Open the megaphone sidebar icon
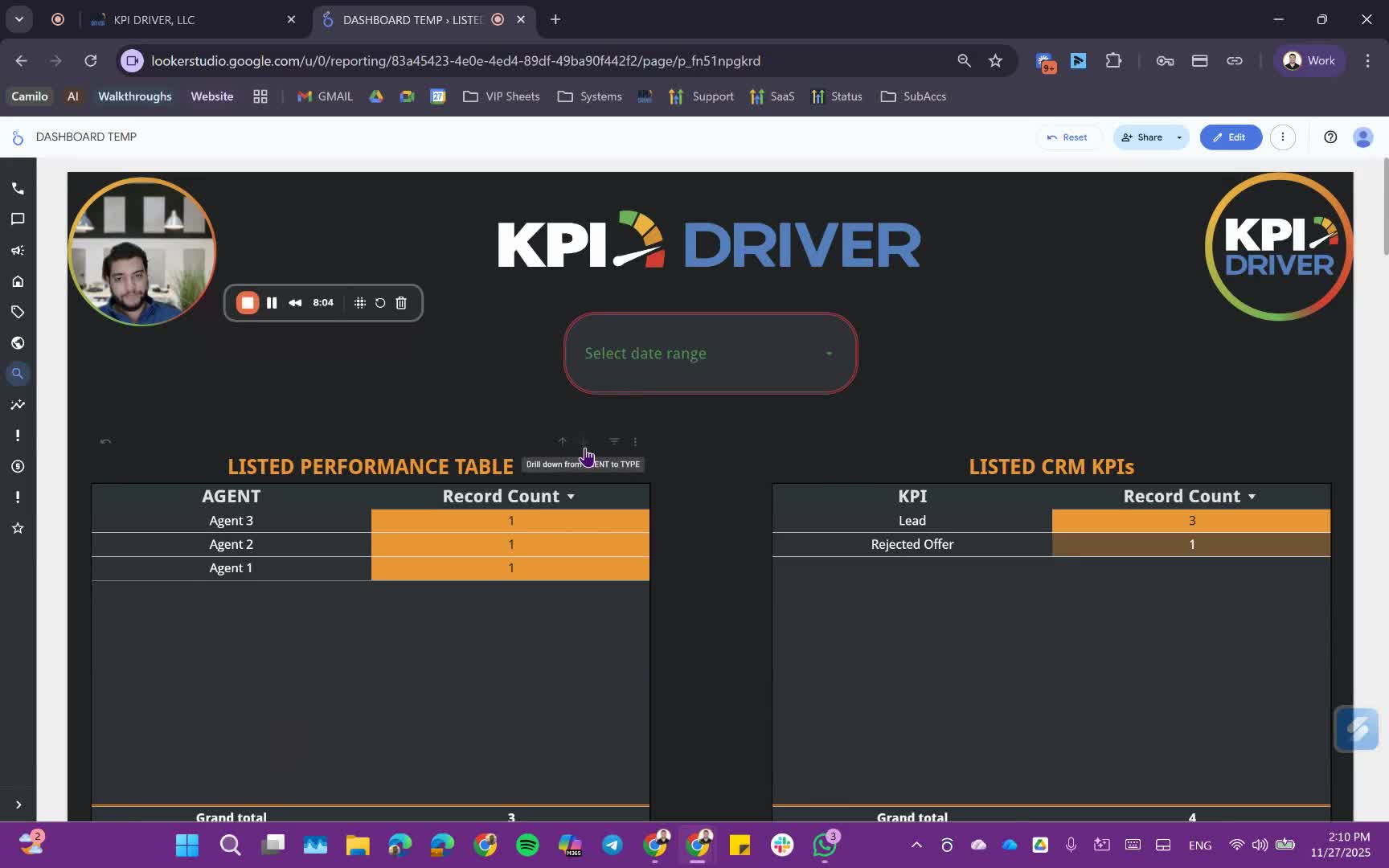 pos(18,250)
